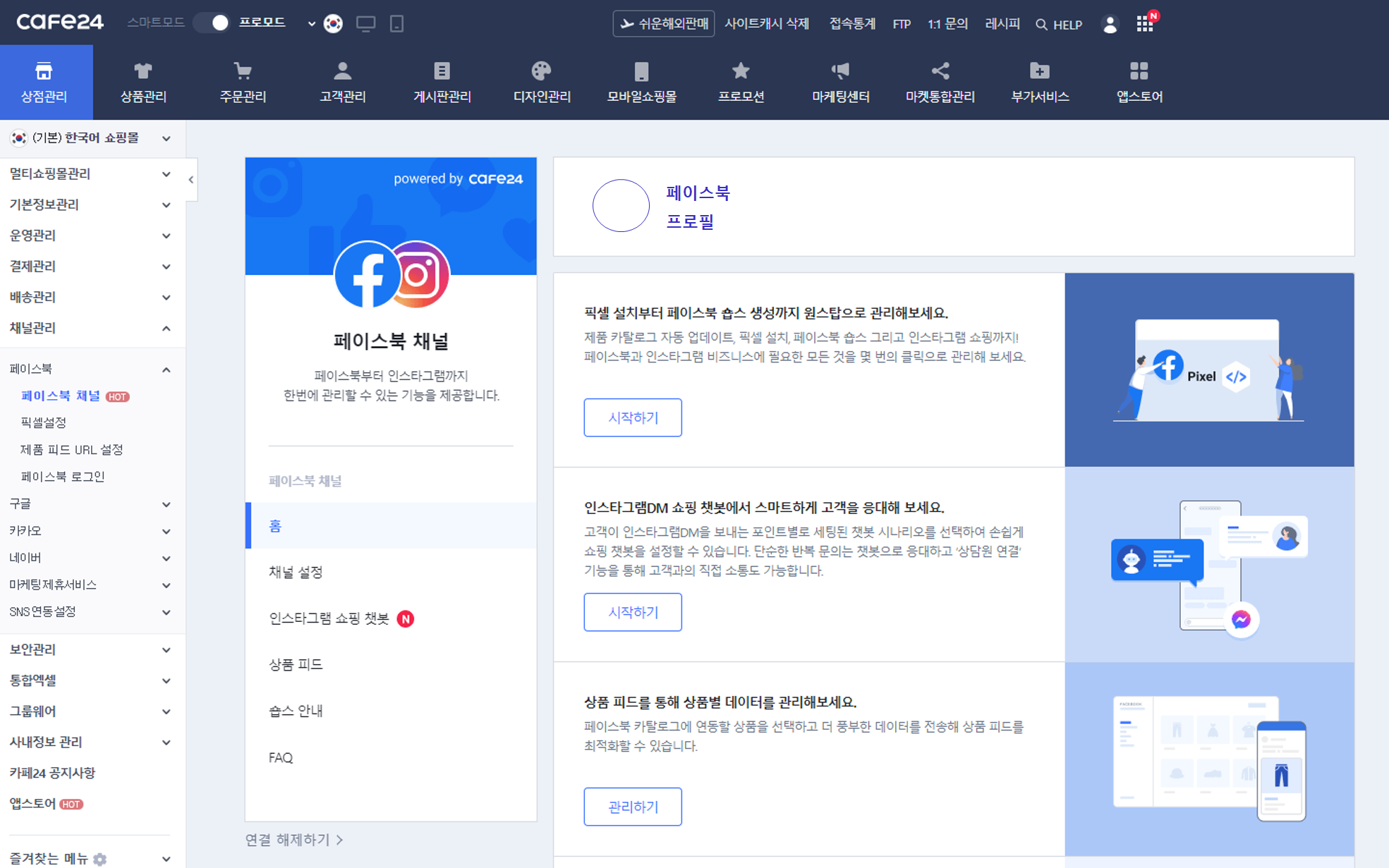Open 주문관리 order cart icon
The height and width of the screenshot is (868, 1389).
pos(243,71)
